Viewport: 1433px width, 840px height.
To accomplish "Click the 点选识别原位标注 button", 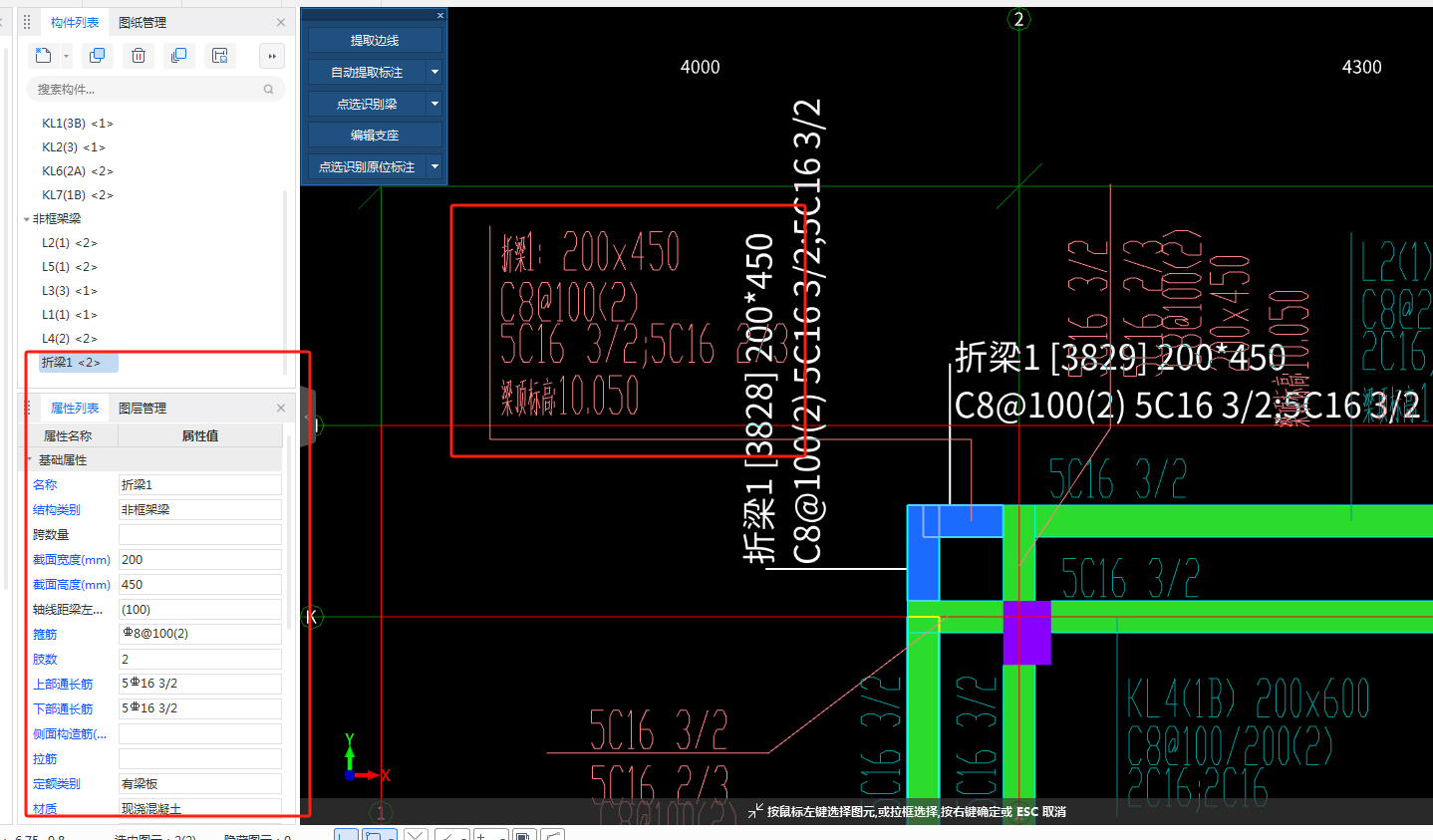I will 367,166.
